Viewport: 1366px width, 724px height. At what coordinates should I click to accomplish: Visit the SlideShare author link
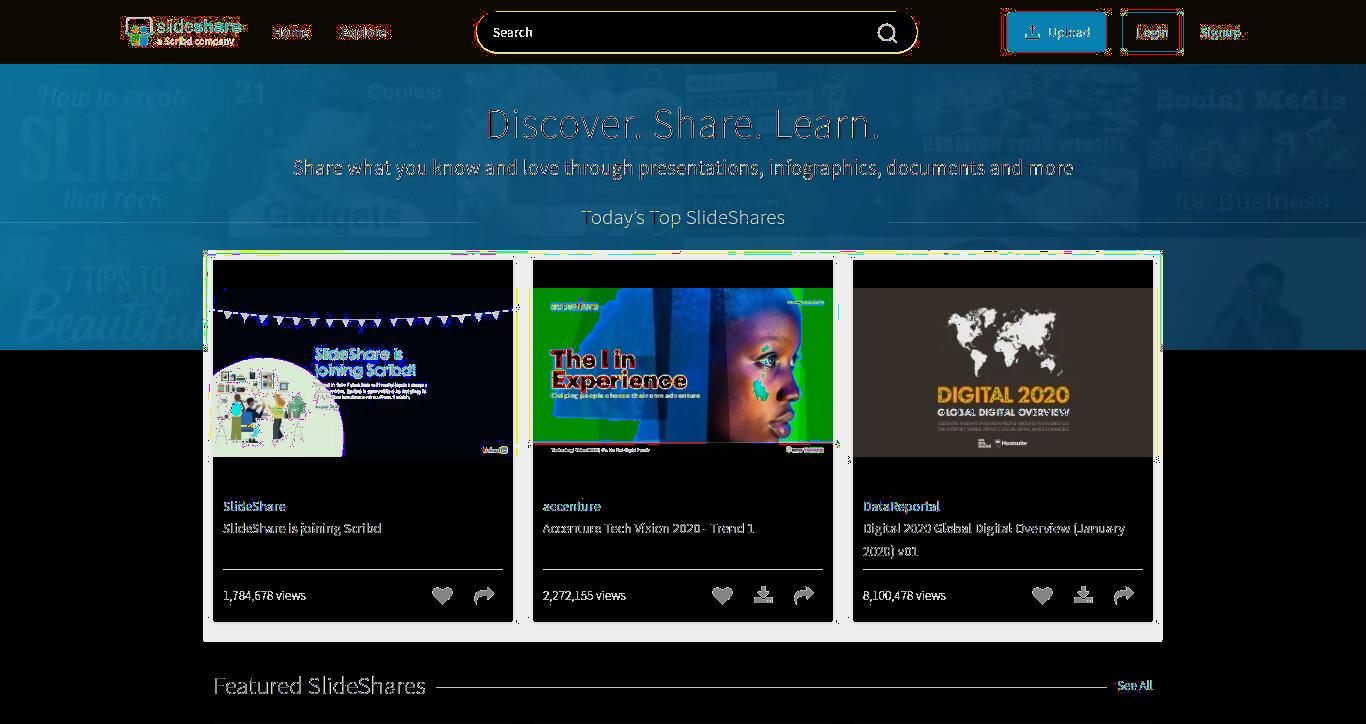(254, 506)
